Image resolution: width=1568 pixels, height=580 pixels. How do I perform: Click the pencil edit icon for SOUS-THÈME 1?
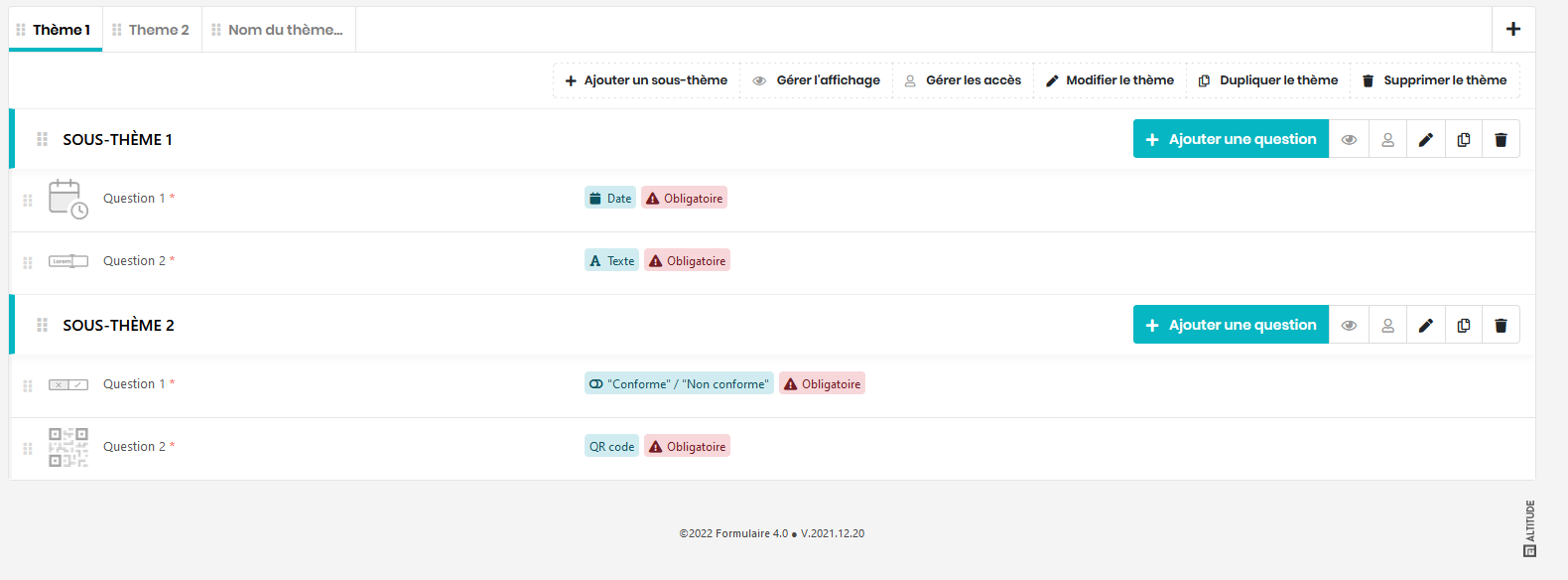1425,140
